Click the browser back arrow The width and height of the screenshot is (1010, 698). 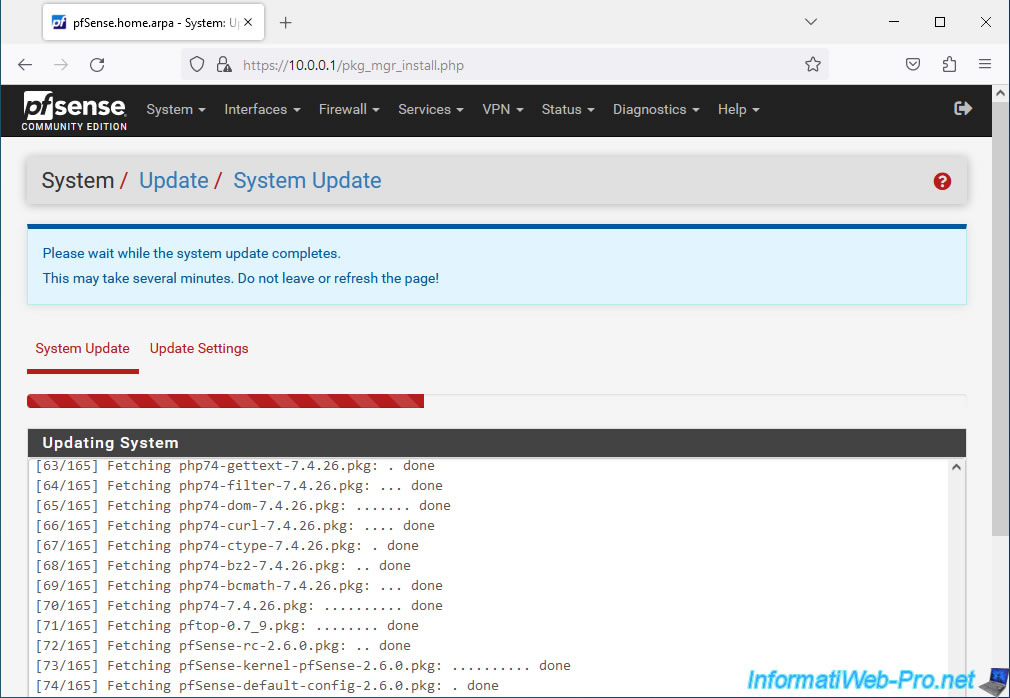coord(25,64)
